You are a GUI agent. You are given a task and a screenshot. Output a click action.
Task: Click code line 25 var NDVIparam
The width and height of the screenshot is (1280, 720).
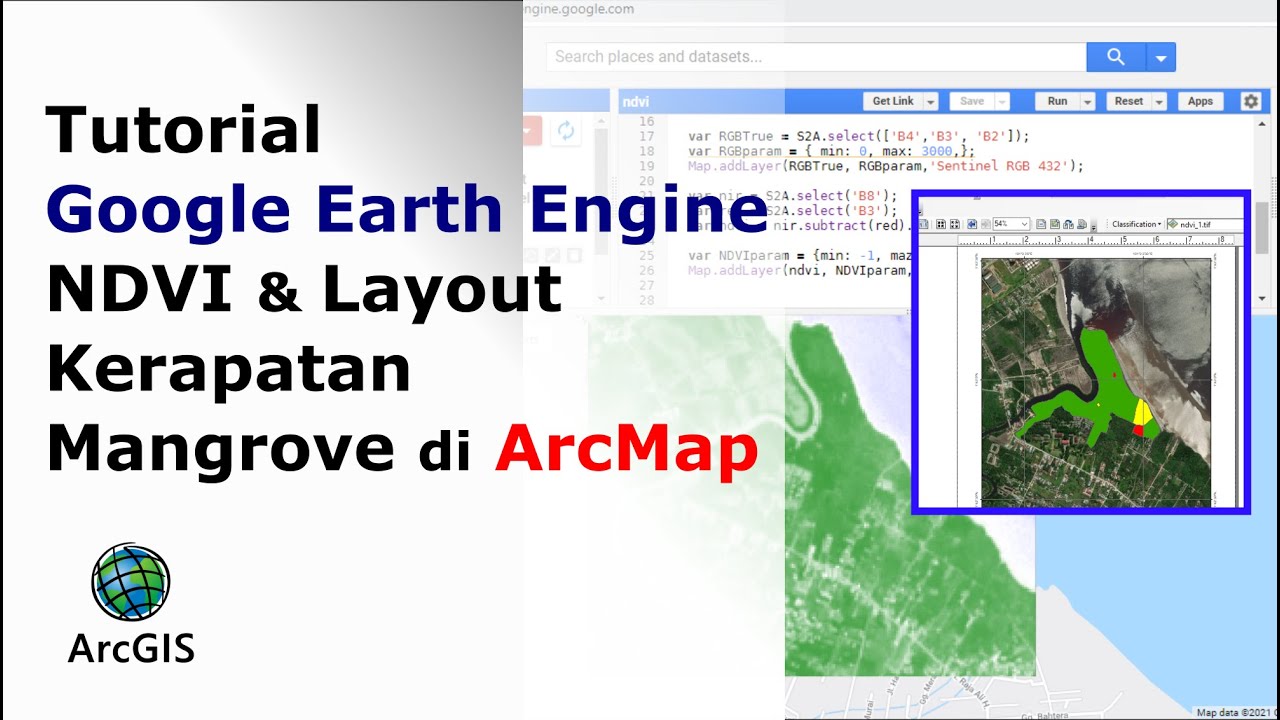coord(800,256)
